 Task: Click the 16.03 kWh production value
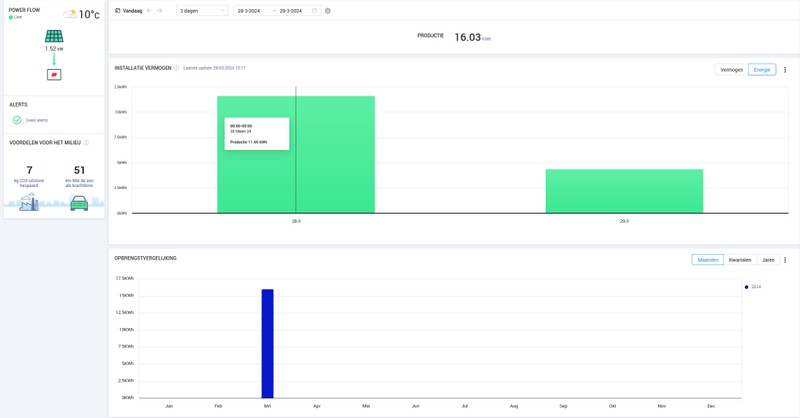[x=472, y=37]
